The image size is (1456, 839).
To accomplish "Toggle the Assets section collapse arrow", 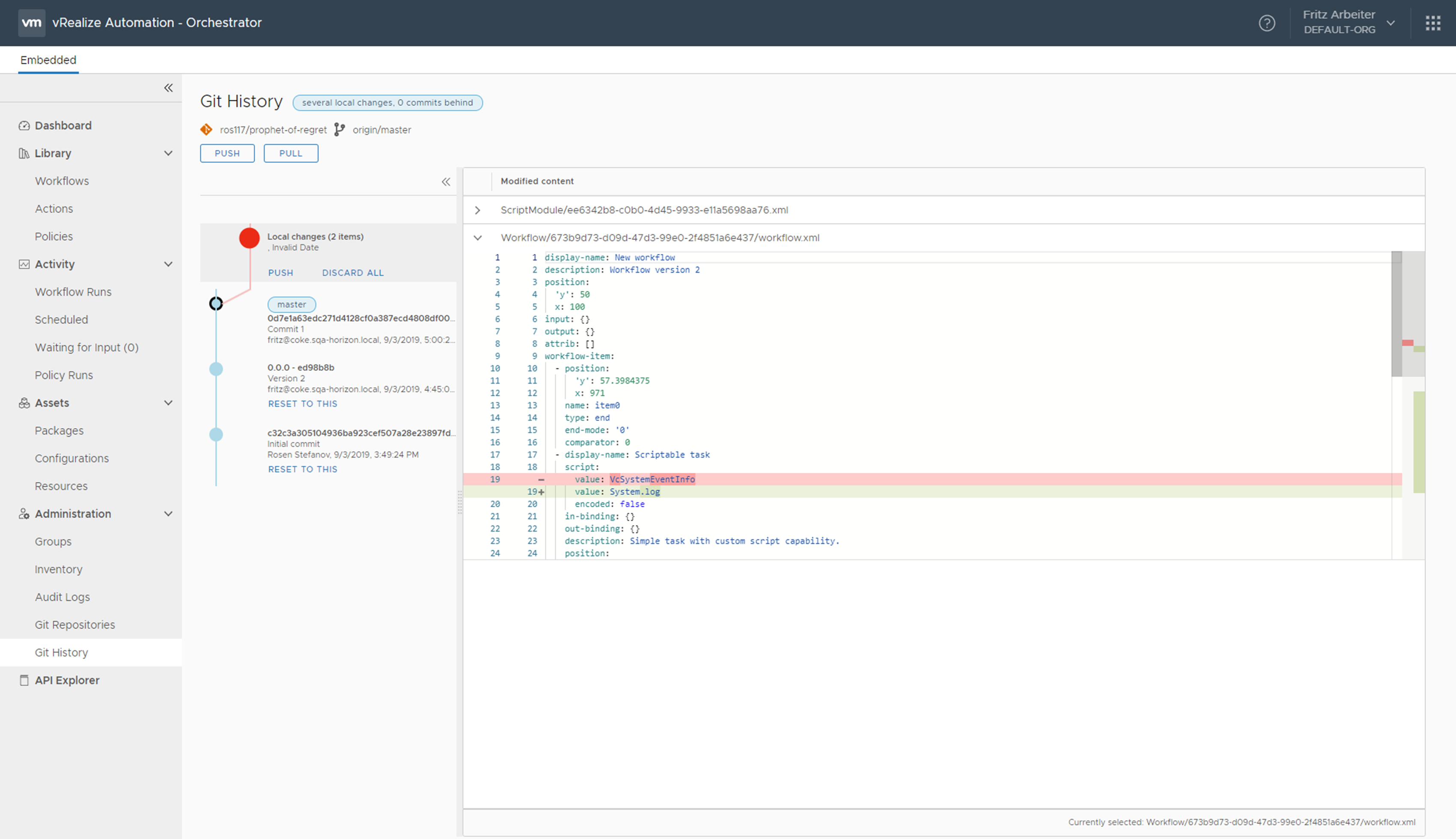I will 169,402.
